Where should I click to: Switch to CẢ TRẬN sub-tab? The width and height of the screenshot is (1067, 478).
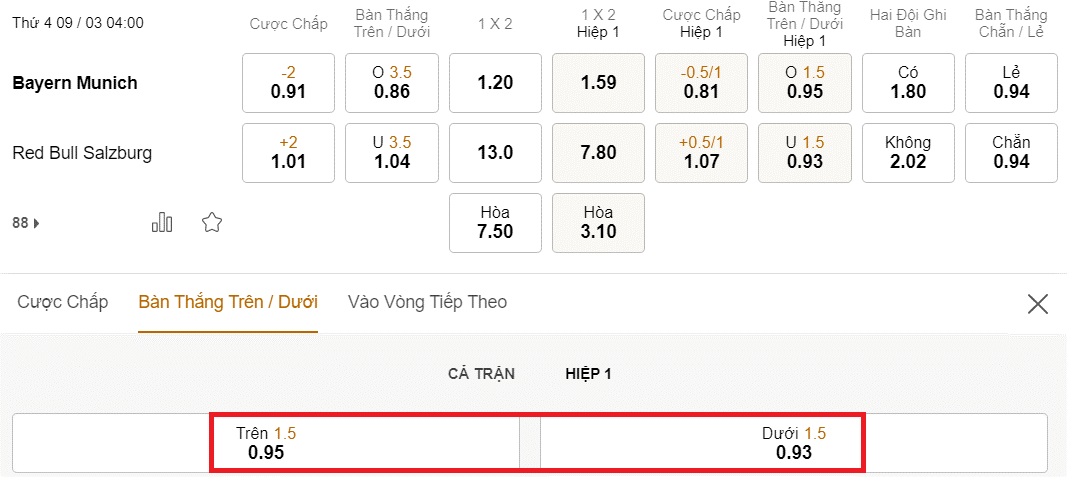(481, 374)
